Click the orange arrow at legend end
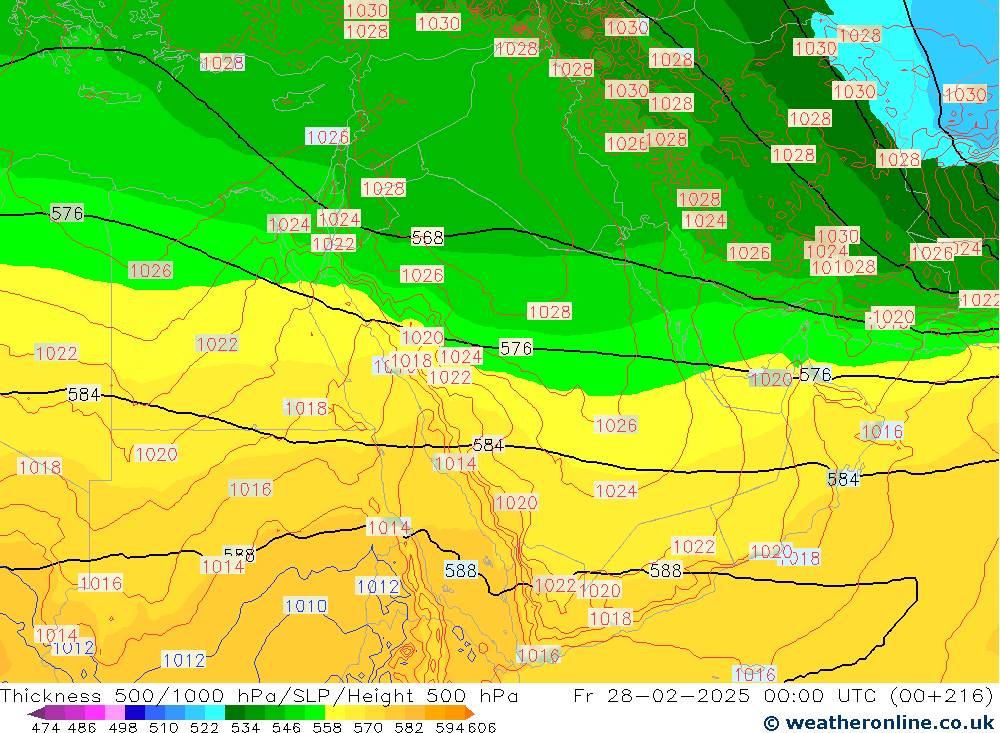The image size is (1000, 733). (470, 713)
